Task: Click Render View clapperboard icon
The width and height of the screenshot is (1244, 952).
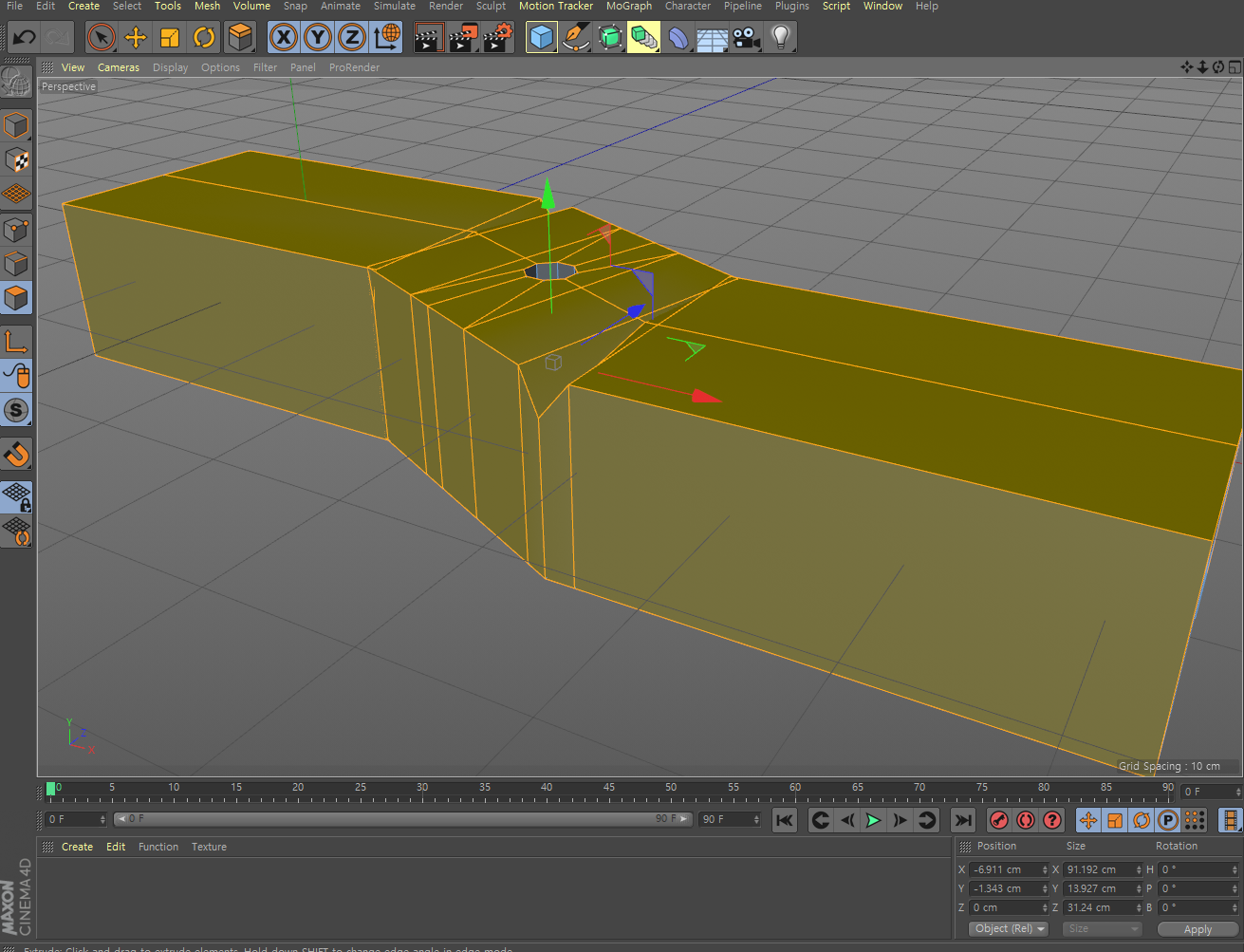Action: click(x=429, y=38)
